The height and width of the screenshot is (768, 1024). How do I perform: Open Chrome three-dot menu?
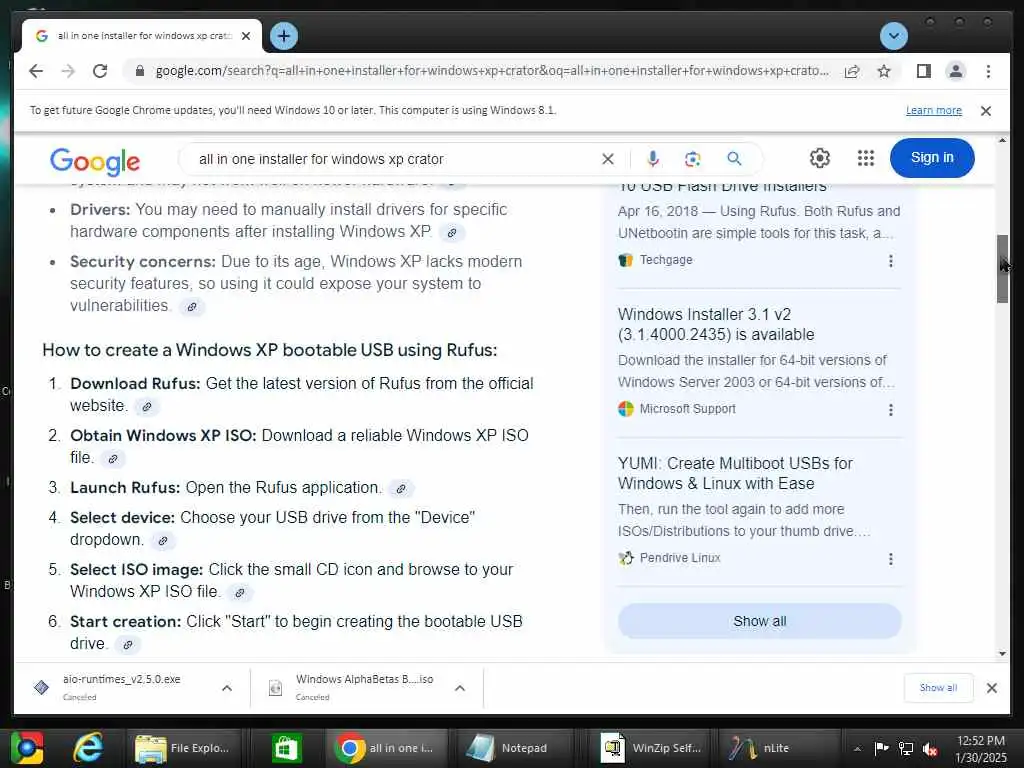(988, 71)
